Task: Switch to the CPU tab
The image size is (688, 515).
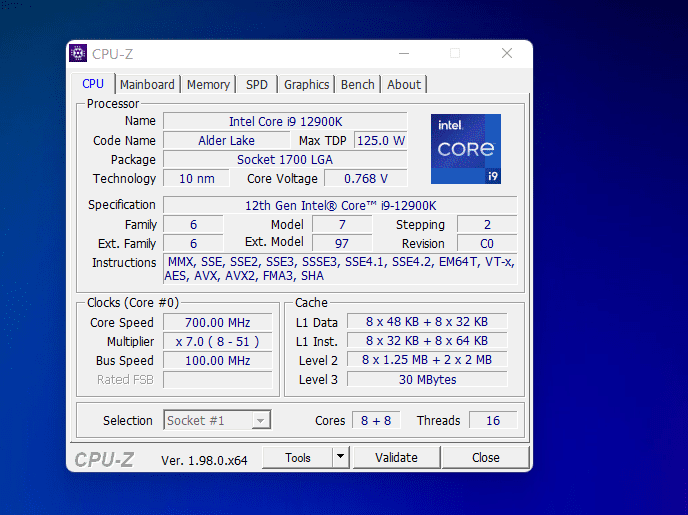Action: pyautogui.click(x=93, y=83)
